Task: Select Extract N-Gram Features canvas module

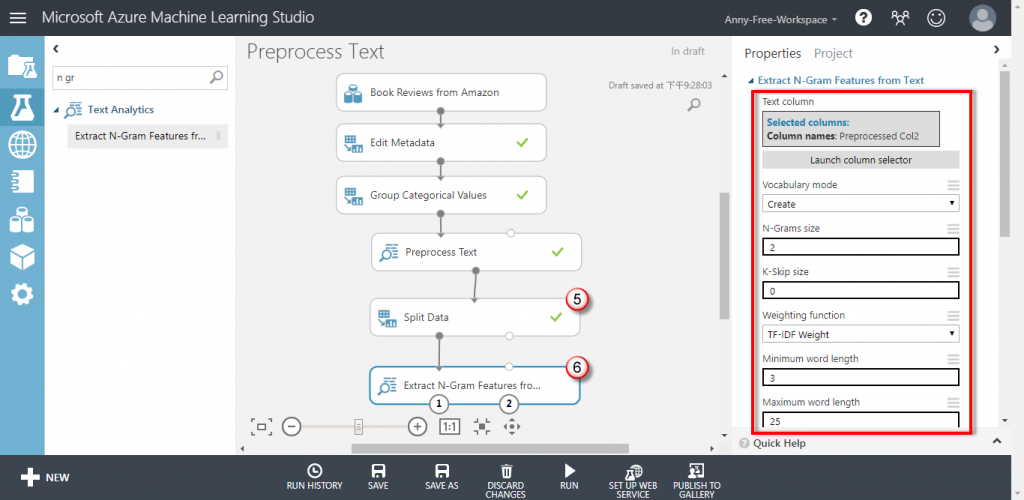Action: click(475, 385)
